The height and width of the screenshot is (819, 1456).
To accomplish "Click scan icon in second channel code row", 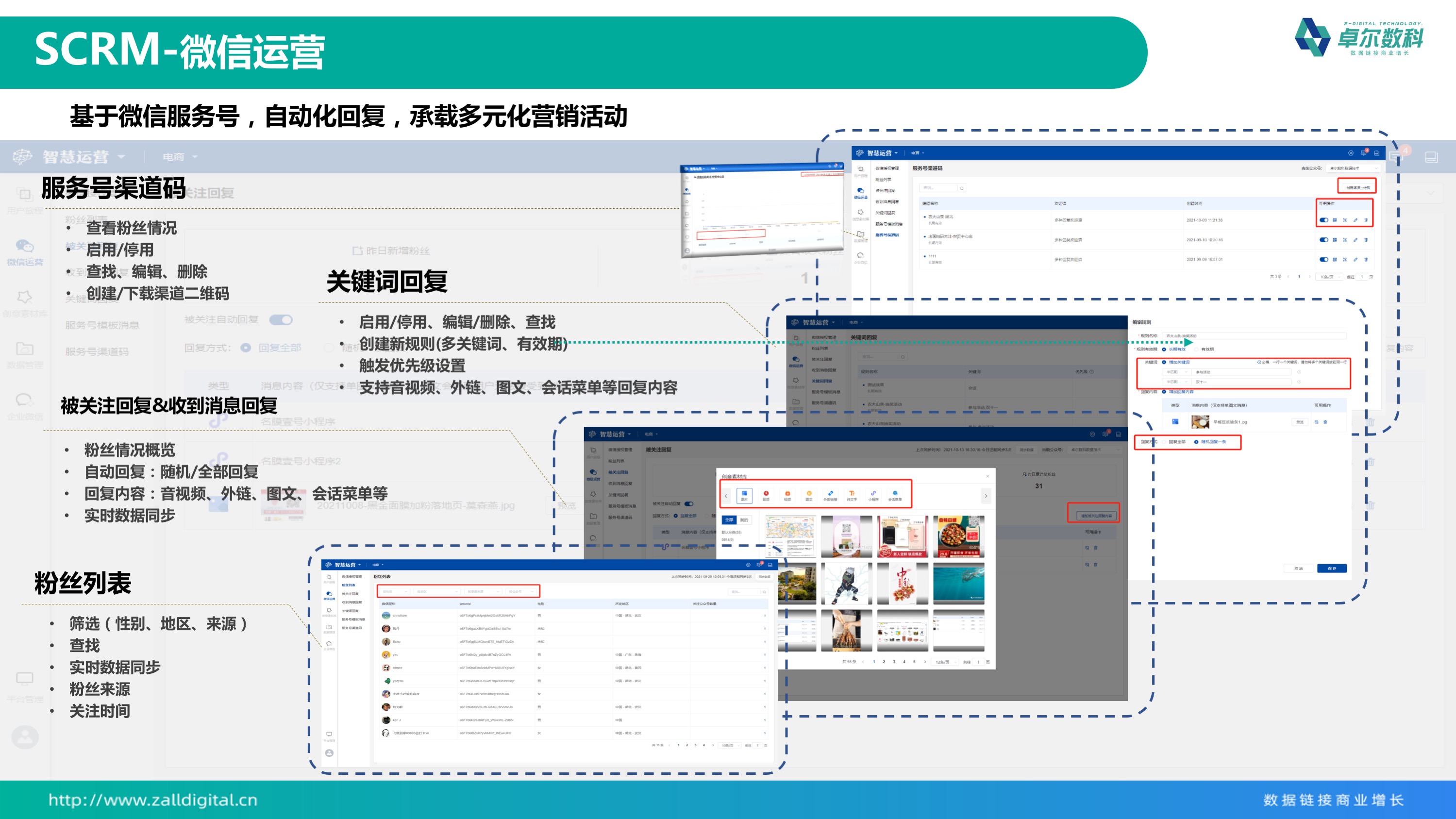I will click(1345, 240).
